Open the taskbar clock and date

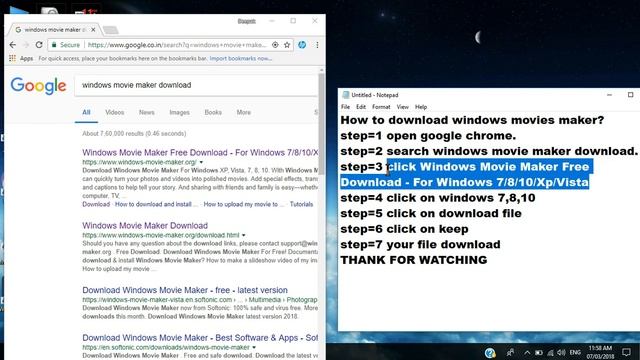click(x=600, y=352)
